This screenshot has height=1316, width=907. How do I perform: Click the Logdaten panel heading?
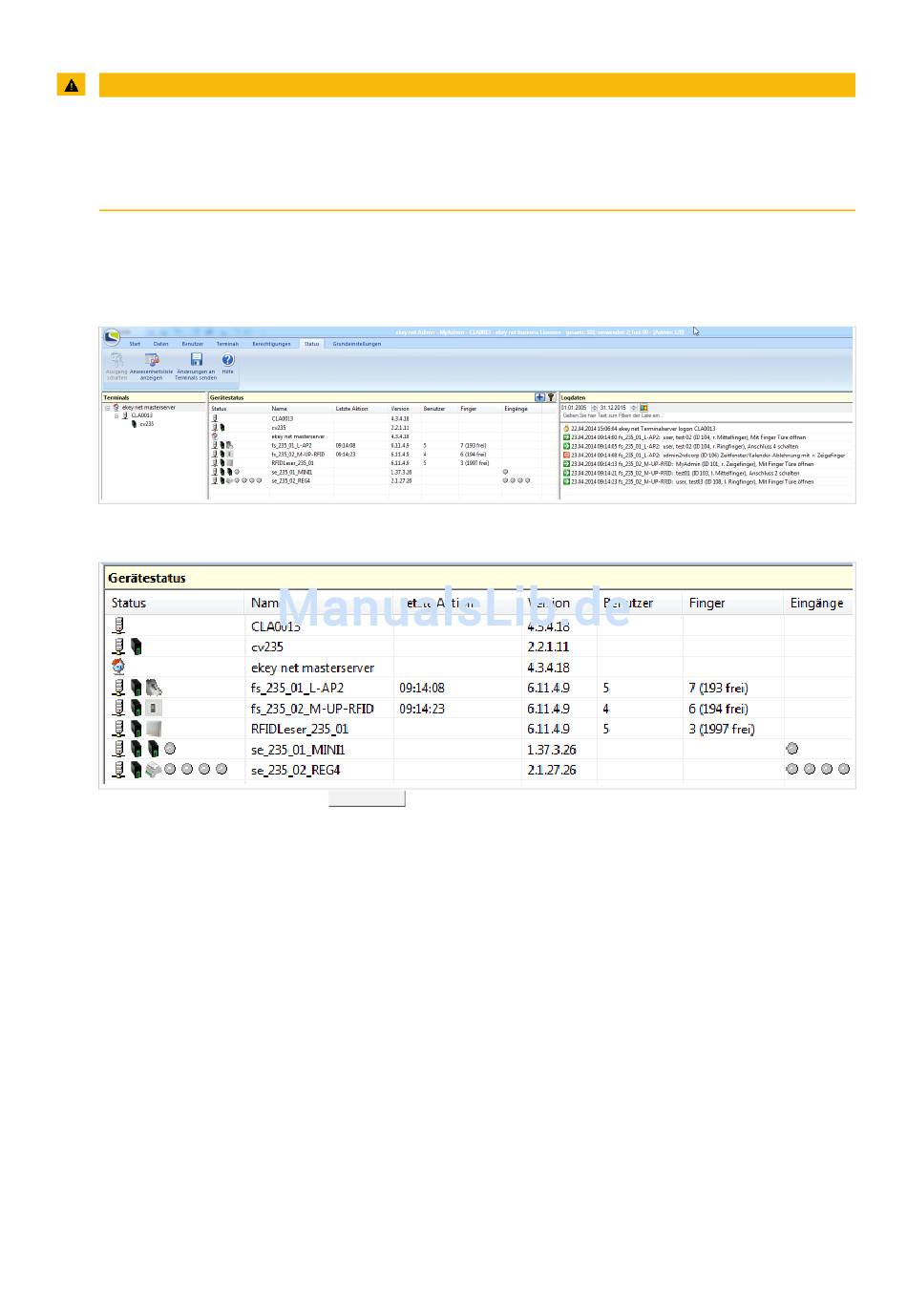pyautogui.click(x=573, y=397)
